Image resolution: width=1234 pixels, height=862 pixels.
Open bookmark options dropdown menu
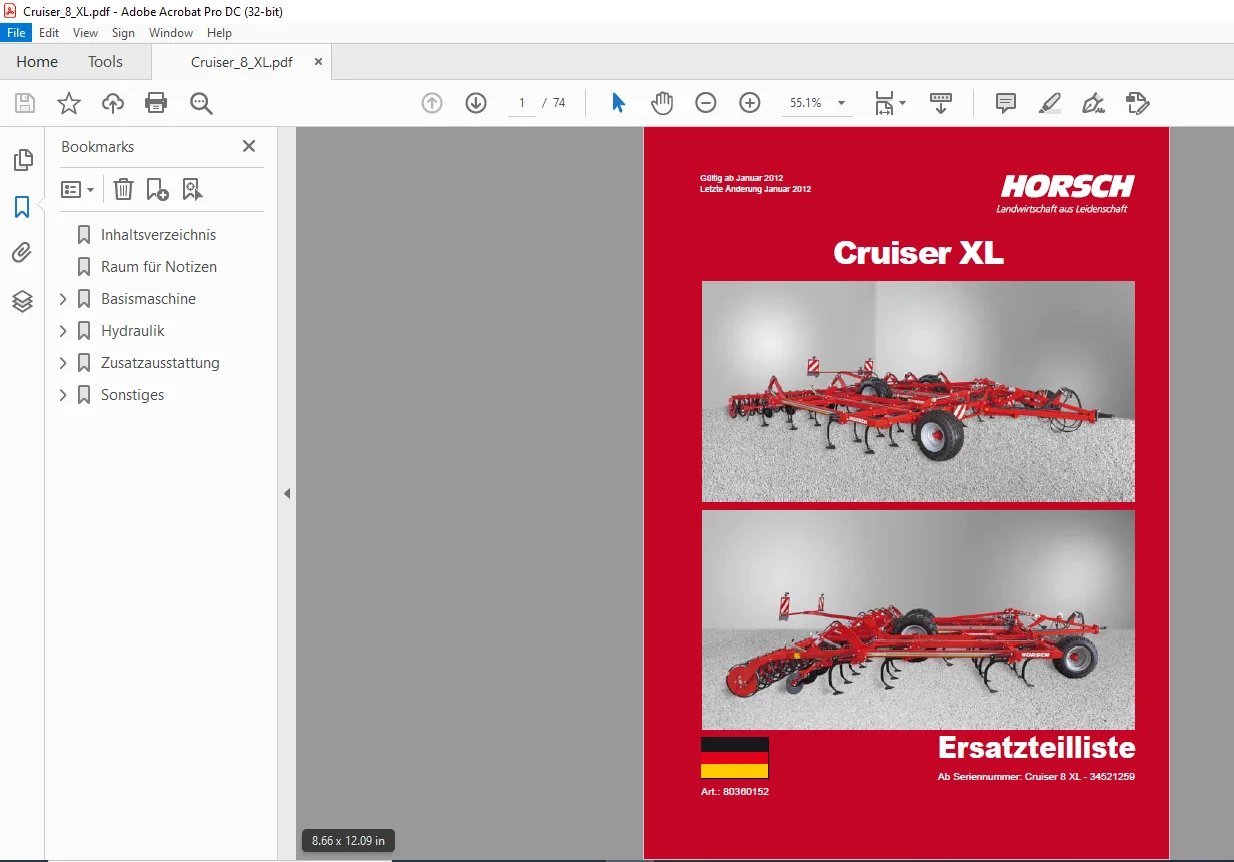[77, 189]
